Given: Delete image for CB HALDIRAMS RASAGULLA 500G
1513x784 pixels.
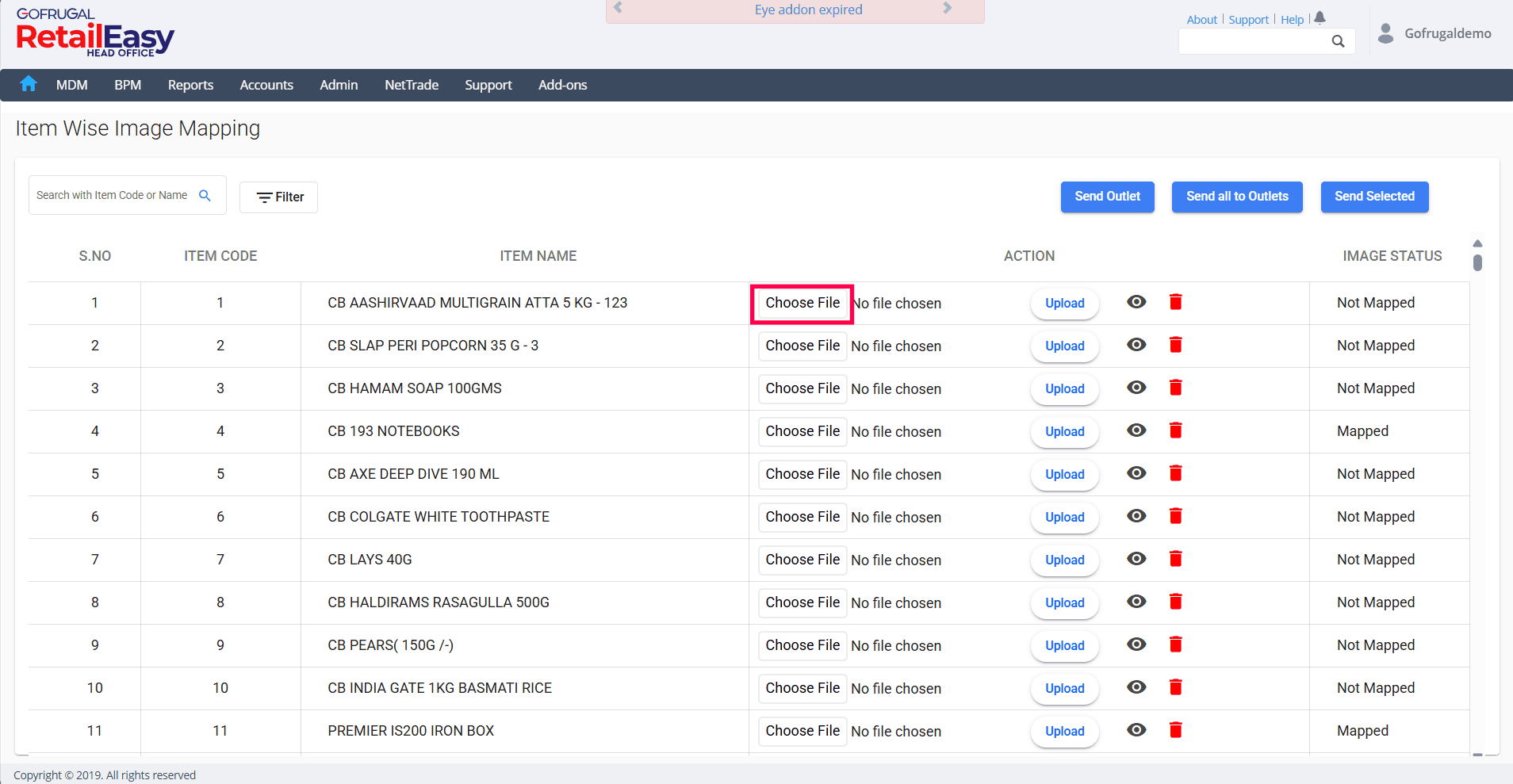Looking at the screenshot, I should click(1176, 602).
